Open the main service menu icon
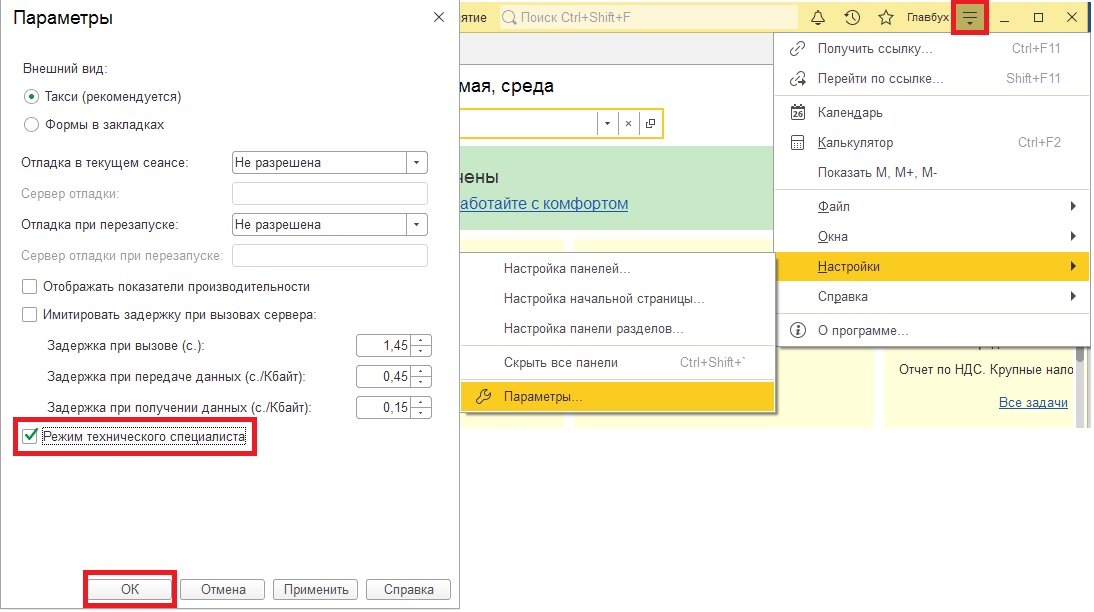This screenshot has width=1094, height=612. click(970, 18)
